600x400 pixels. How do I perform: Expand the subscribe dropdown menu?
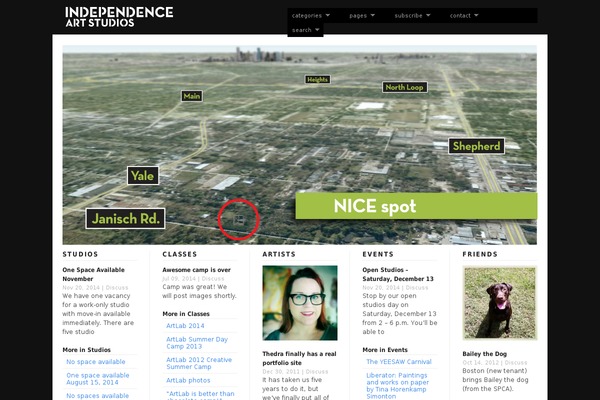coord(412,16)
